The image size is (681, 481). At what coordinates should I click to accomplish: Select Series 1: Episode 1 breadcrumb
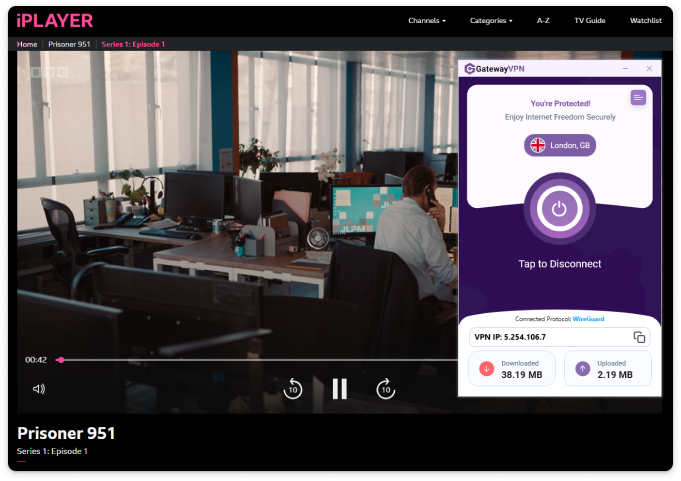[133, 44]
